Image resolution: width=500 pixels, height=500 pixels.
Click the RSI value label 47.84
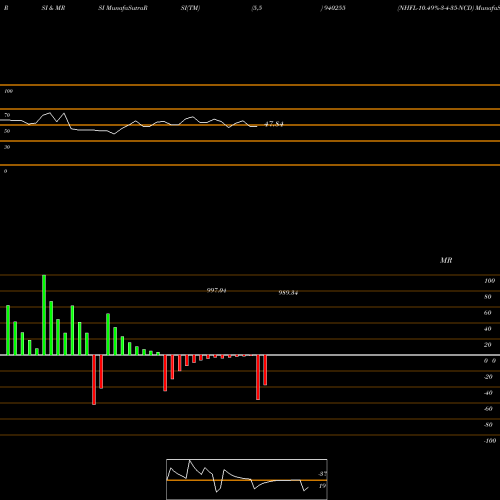tap(274, 124)
